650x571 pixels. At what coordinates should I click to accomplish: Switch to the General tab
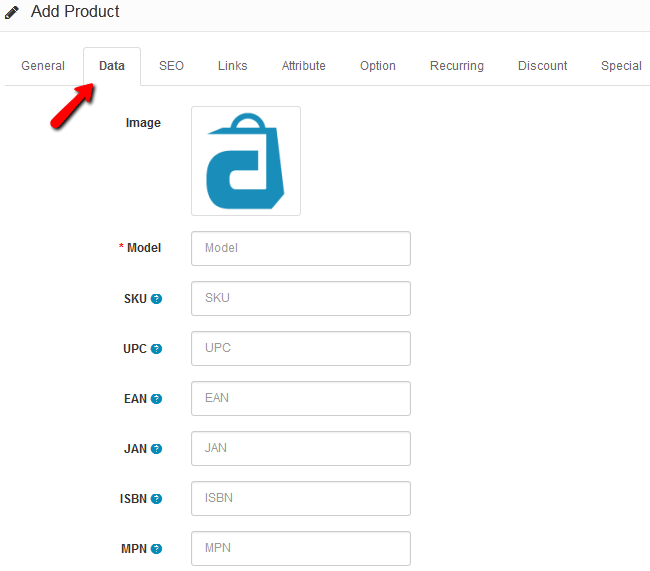[x=43, y=66]
